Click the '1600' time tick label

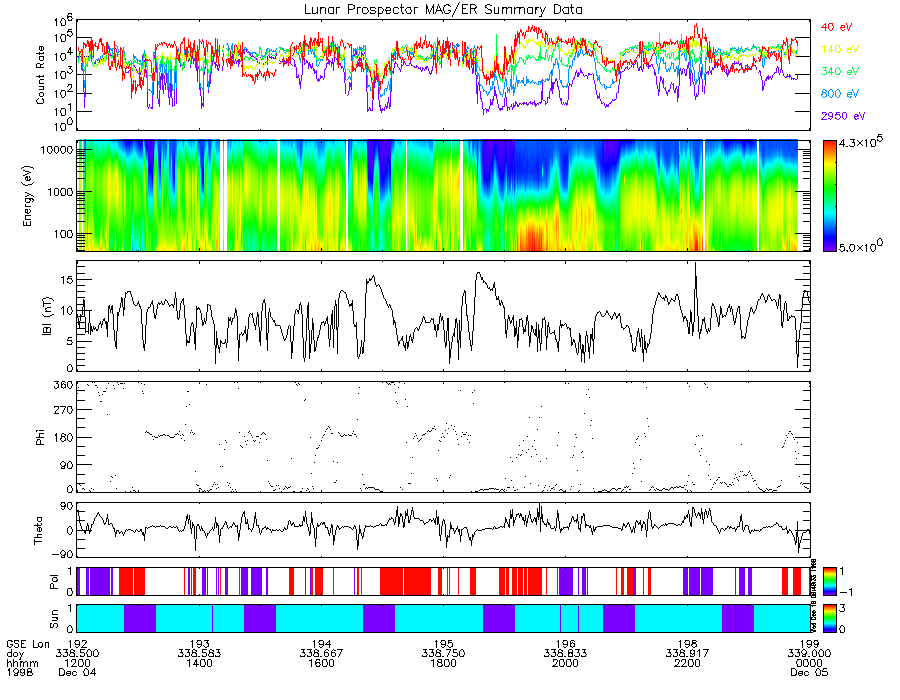pyautogui.click(x=321, y=663)
